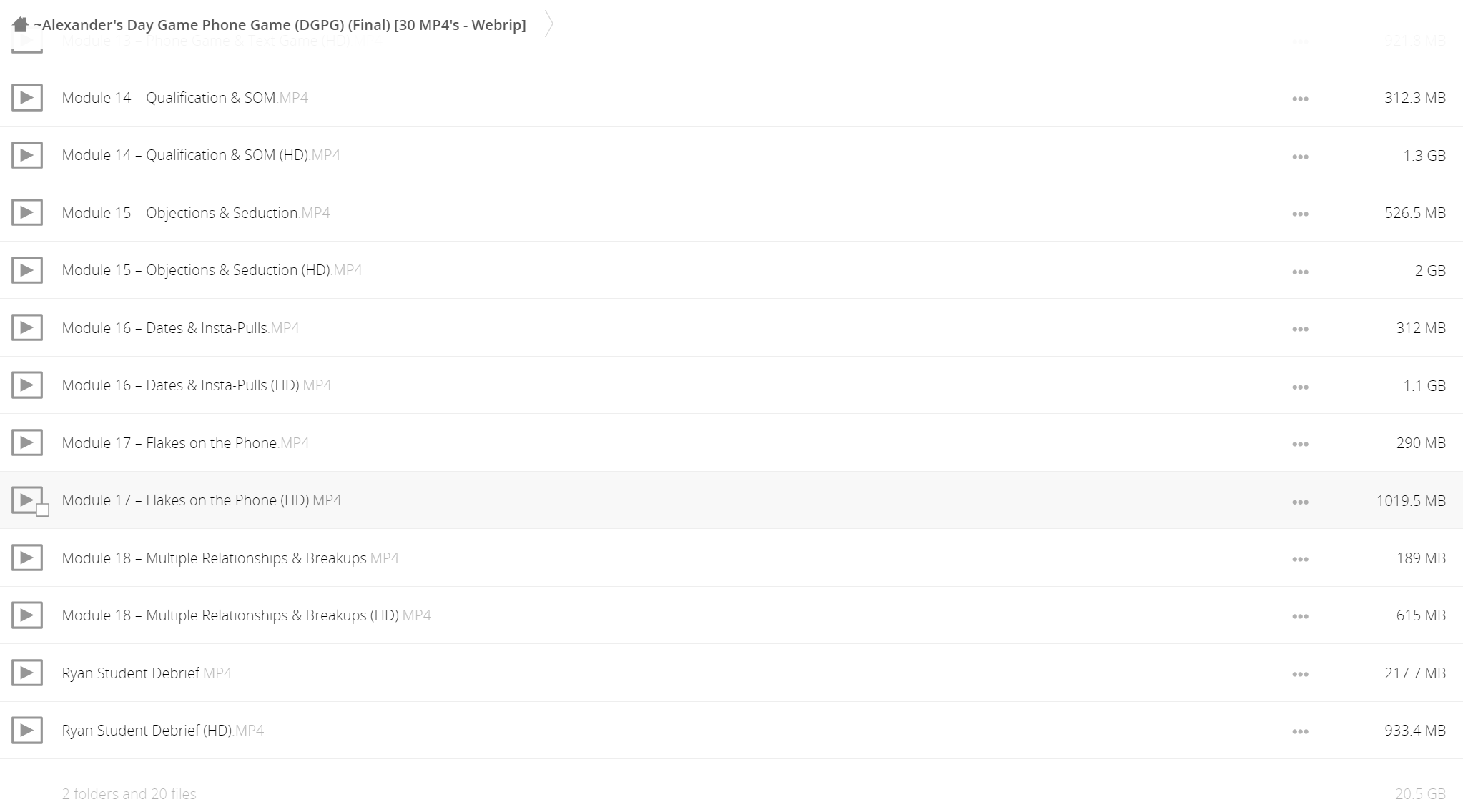Click the video icon for Ryan Student Debrief (HD)

coord(27,731)
